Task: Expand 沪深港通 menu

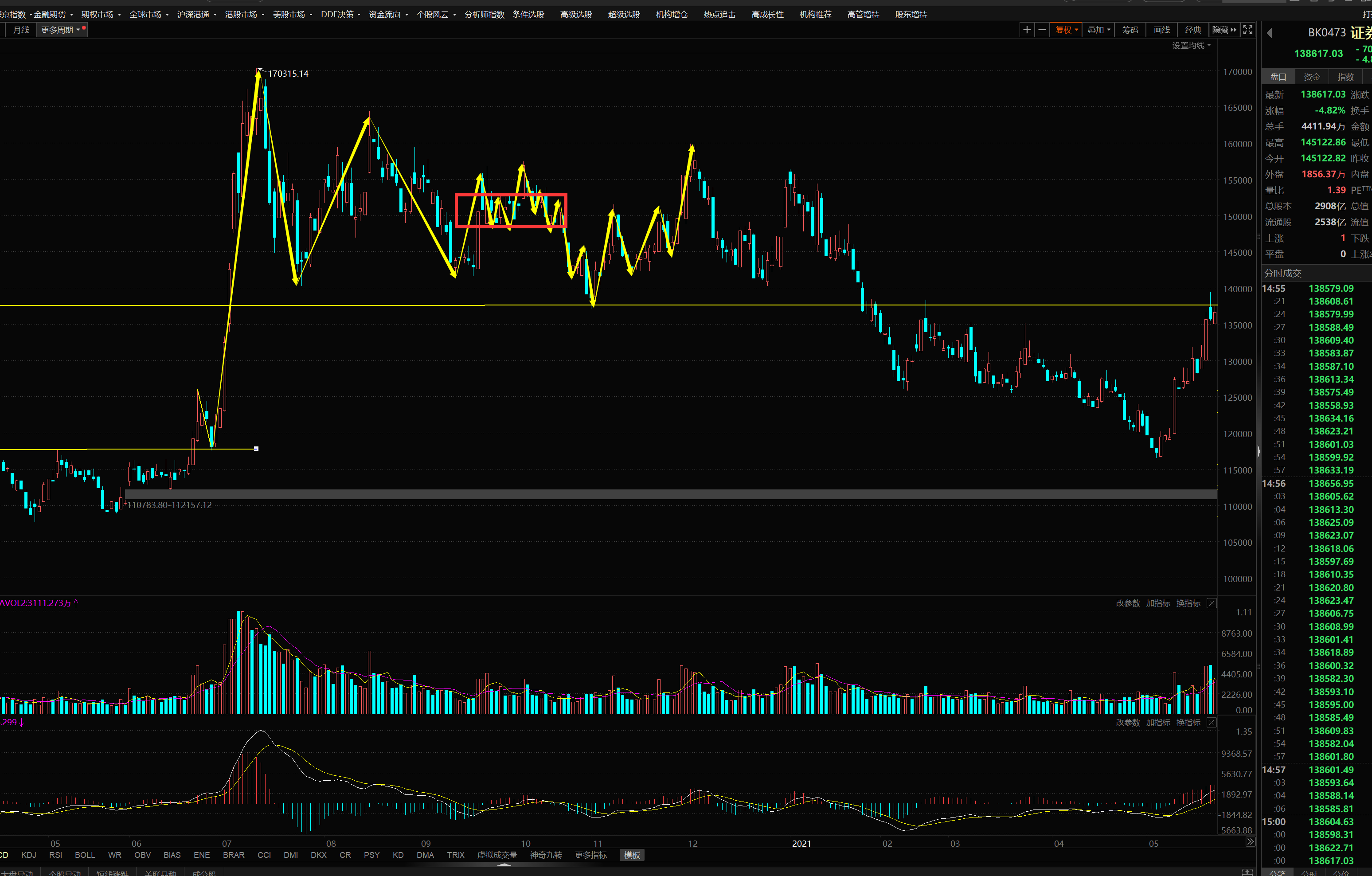Action: 196,14
